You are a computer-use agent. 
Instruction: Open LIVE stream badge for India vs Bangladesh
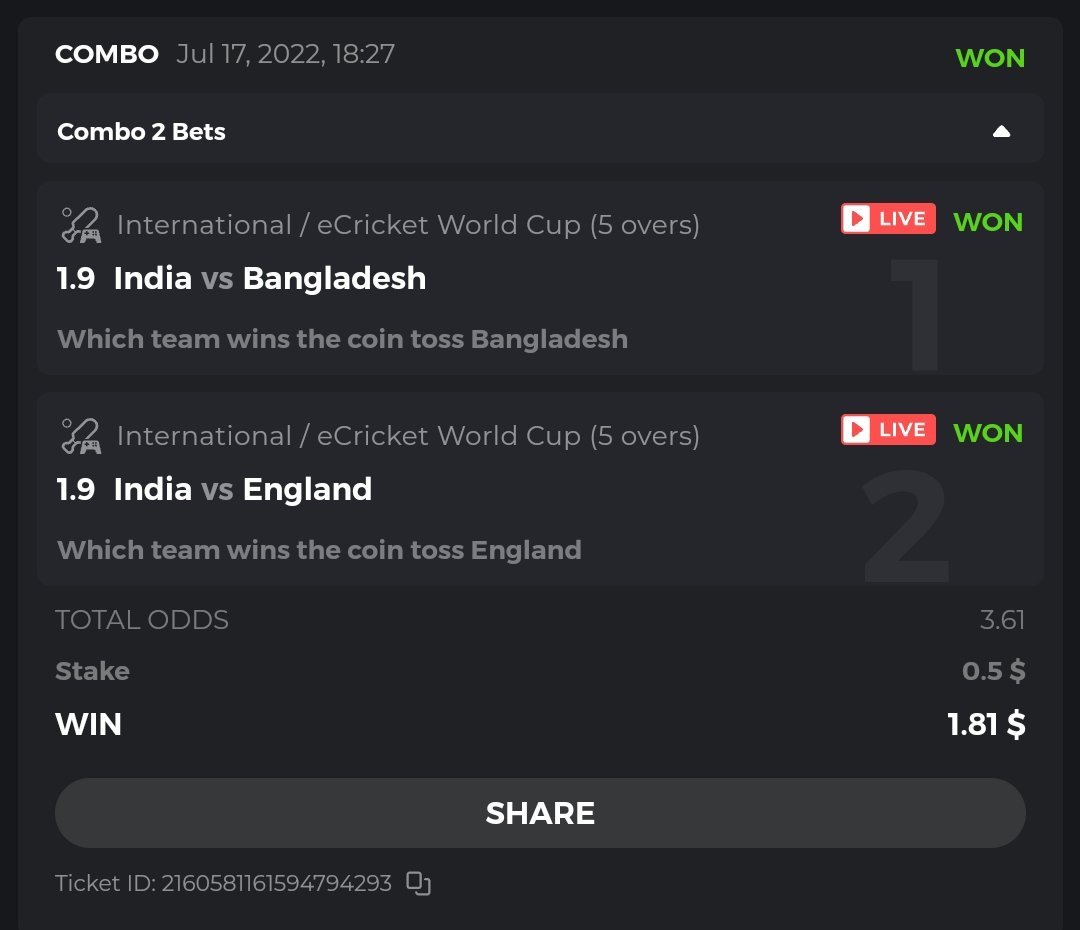[888, 219]
